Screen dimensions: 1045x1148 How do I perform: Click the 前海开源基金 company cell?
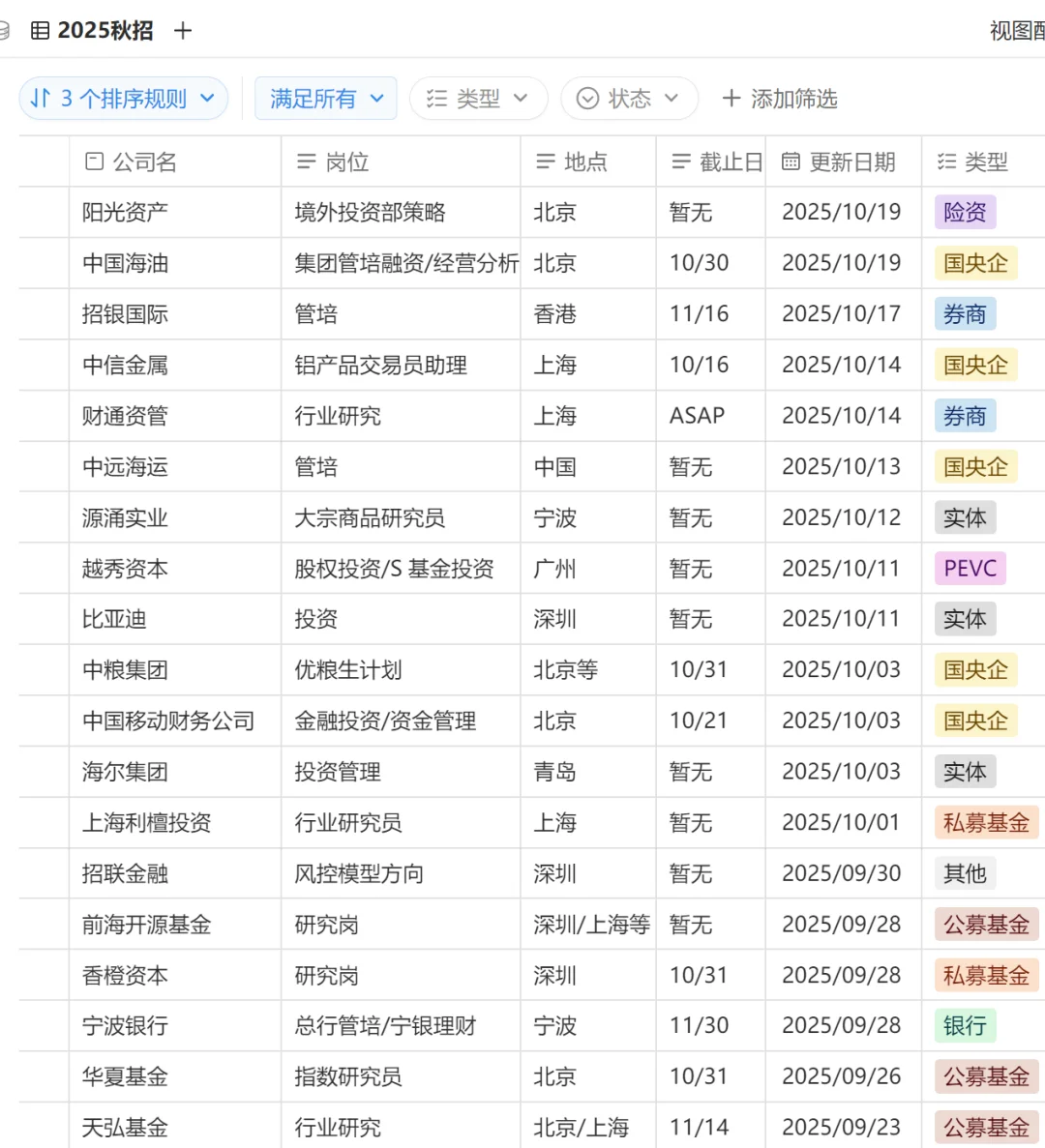tap(175, 925)
